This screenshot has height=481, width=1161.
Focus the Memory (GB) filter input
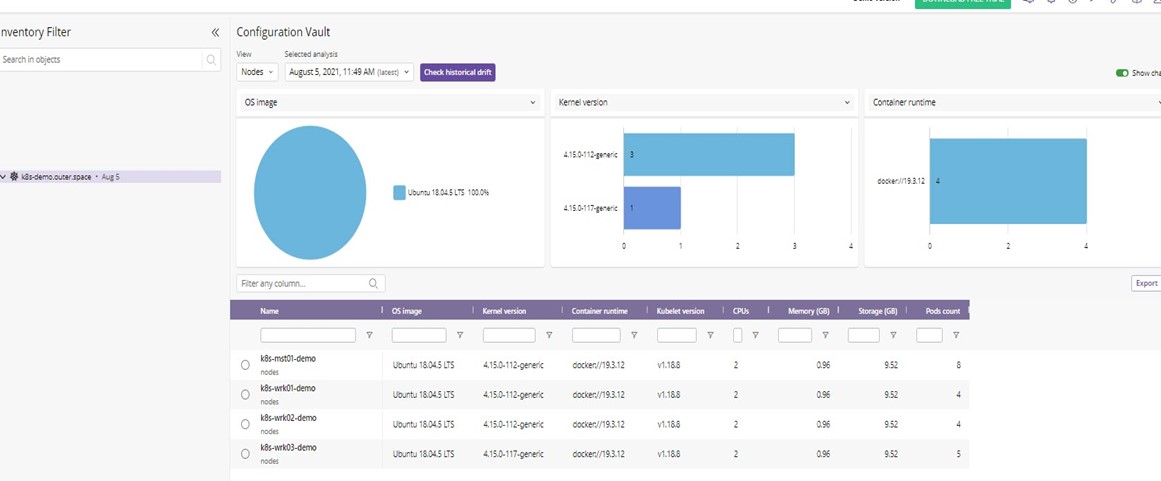(x=795, y=335)
